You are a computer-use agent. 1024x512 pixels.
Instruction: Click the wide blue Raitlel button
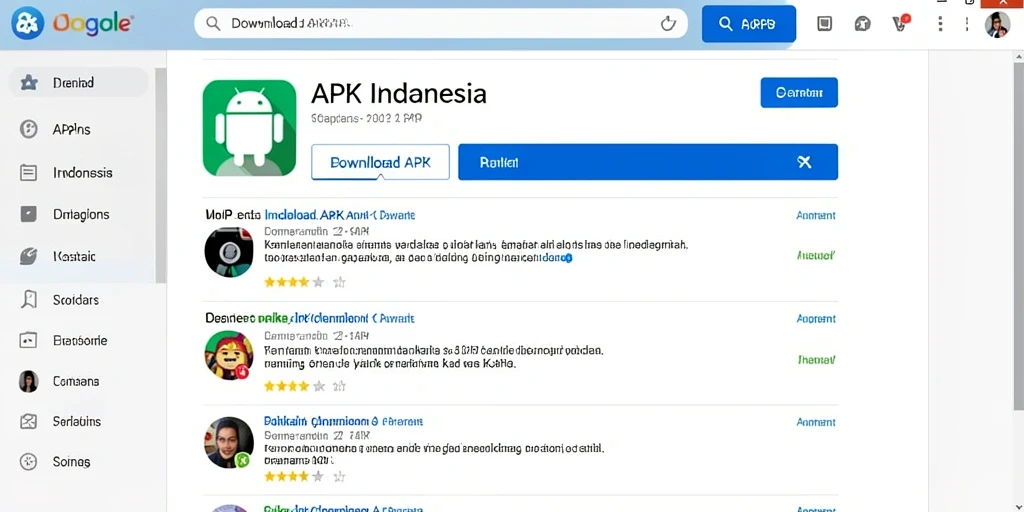coord(648,162)
